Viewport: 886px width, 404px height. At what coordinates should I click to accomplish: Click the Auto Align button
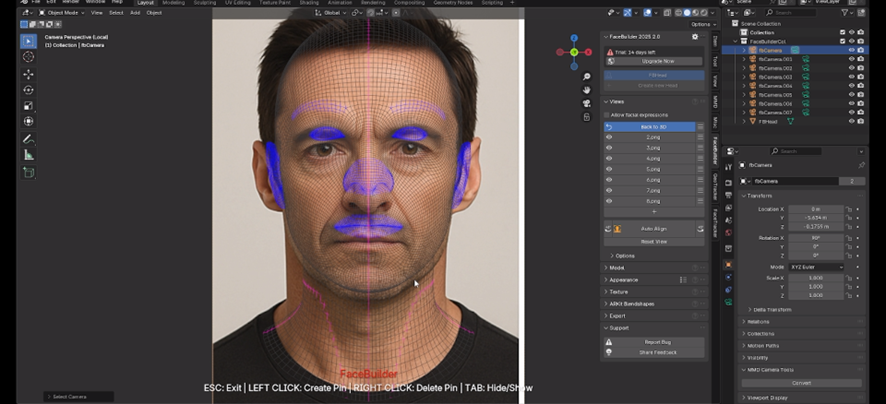click(653, 229)
